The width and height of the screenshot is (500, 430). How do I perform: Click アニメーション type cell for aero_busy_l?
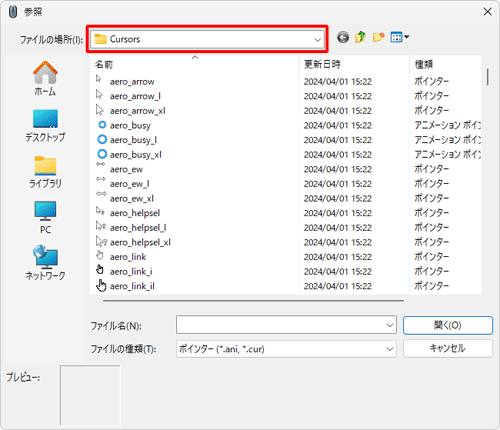447,140
